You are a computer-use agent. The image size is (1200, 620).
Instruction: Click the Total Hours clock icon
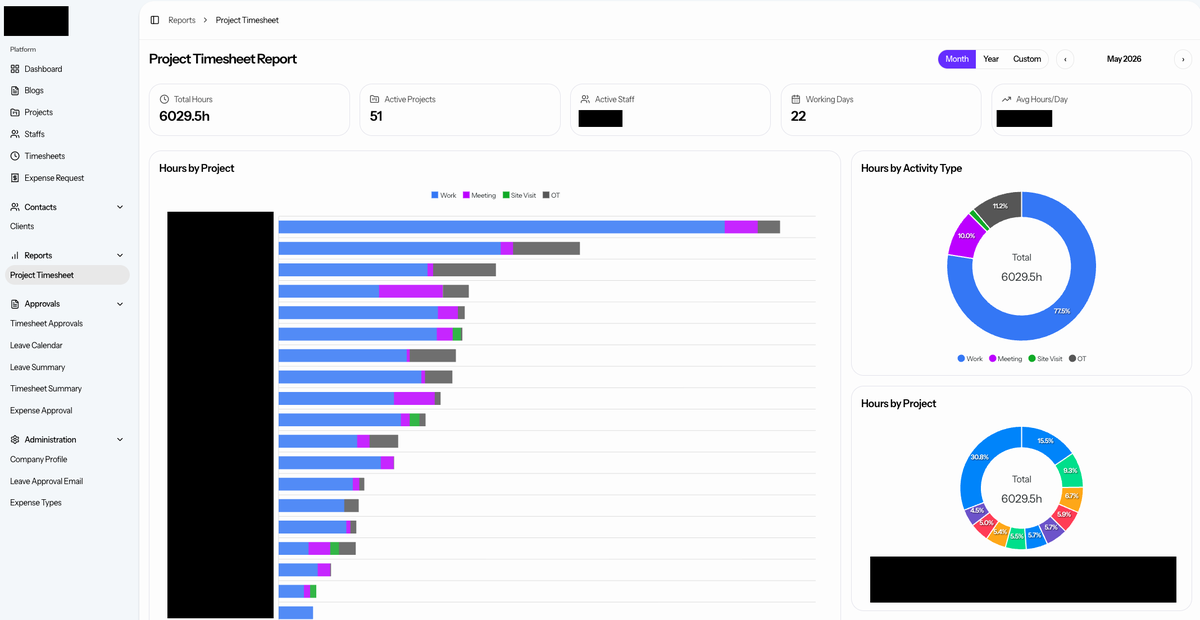pyautogui.click(x=164, y=99)
